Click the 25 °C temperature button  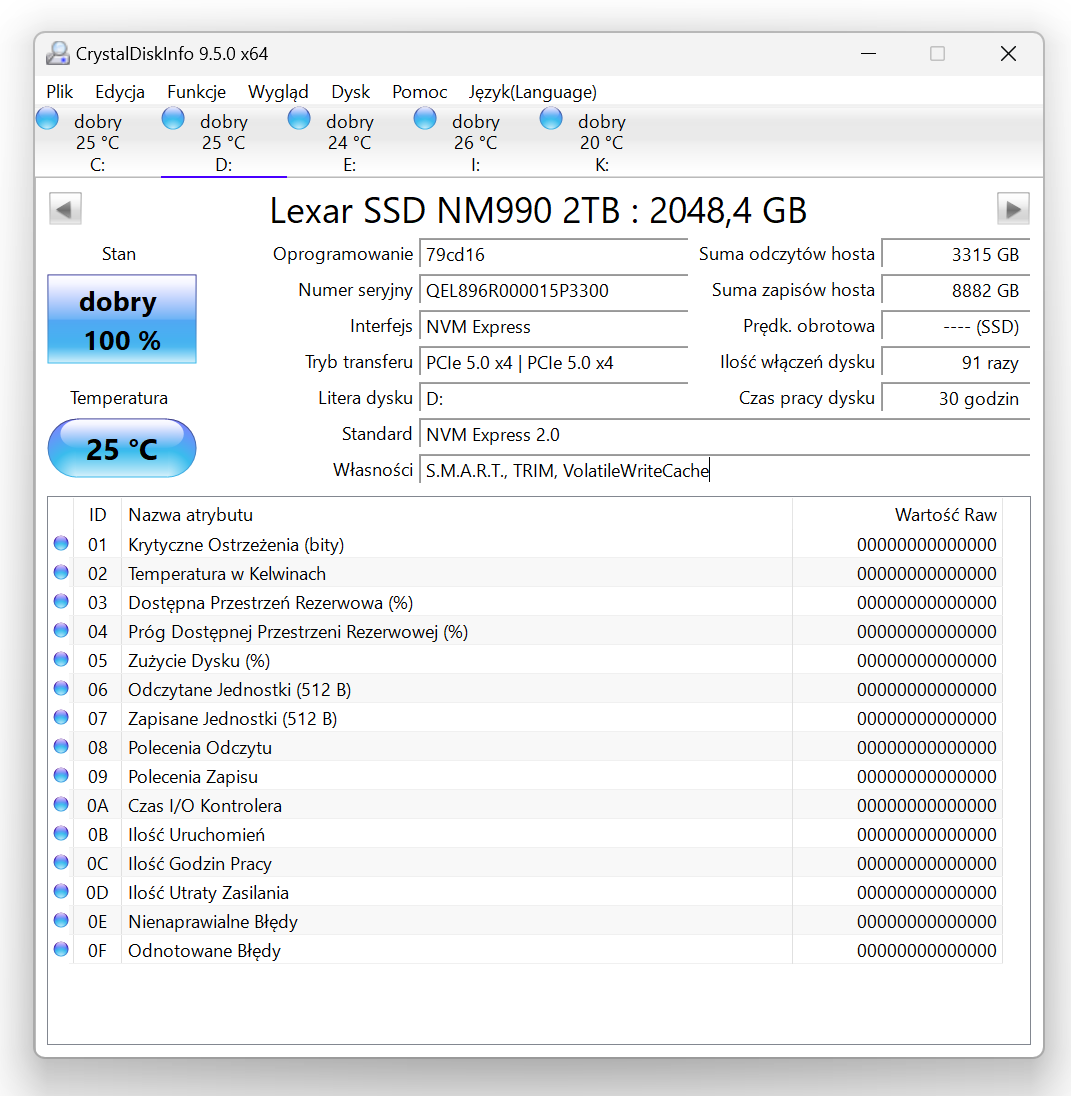(122, 449)
